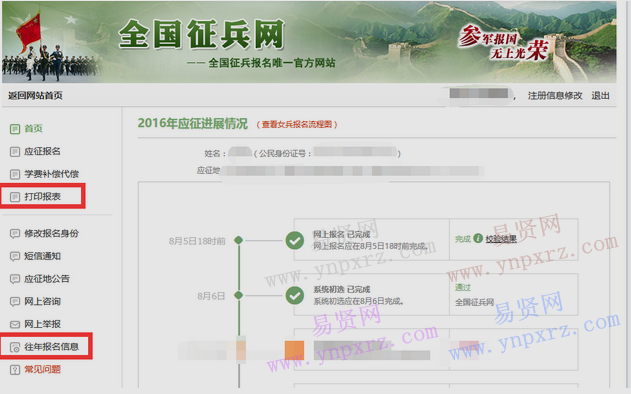Click the green checkmark for 网上报名 已完成
The height and width of the screenshot is (394, 631).
(295, 241)
